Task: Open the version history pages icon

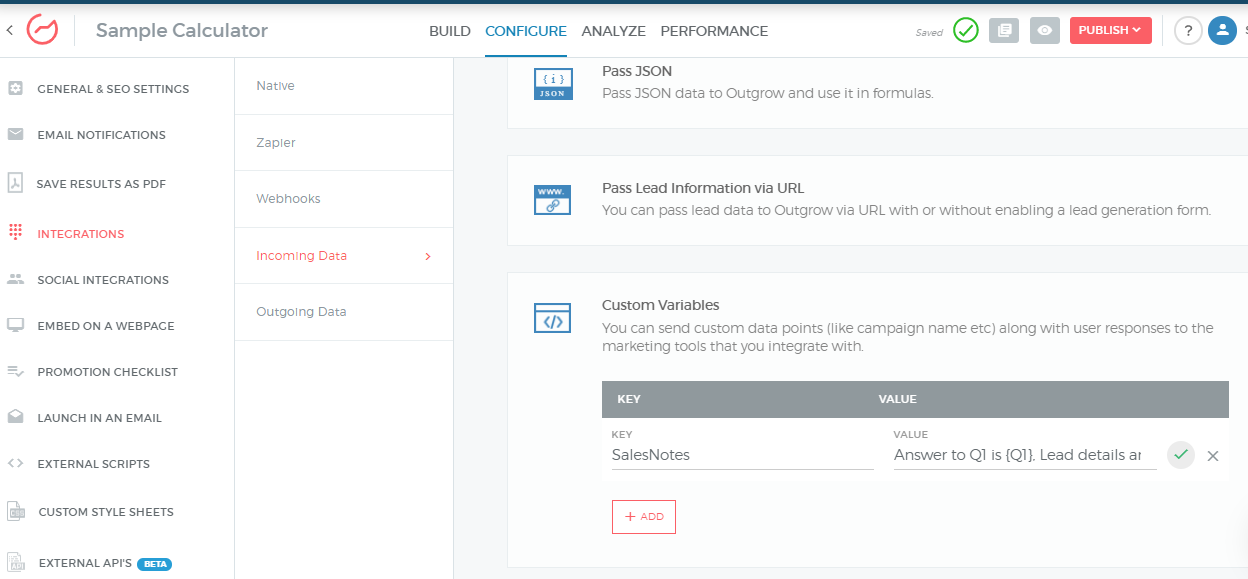Action: (x=1004, y=31)
